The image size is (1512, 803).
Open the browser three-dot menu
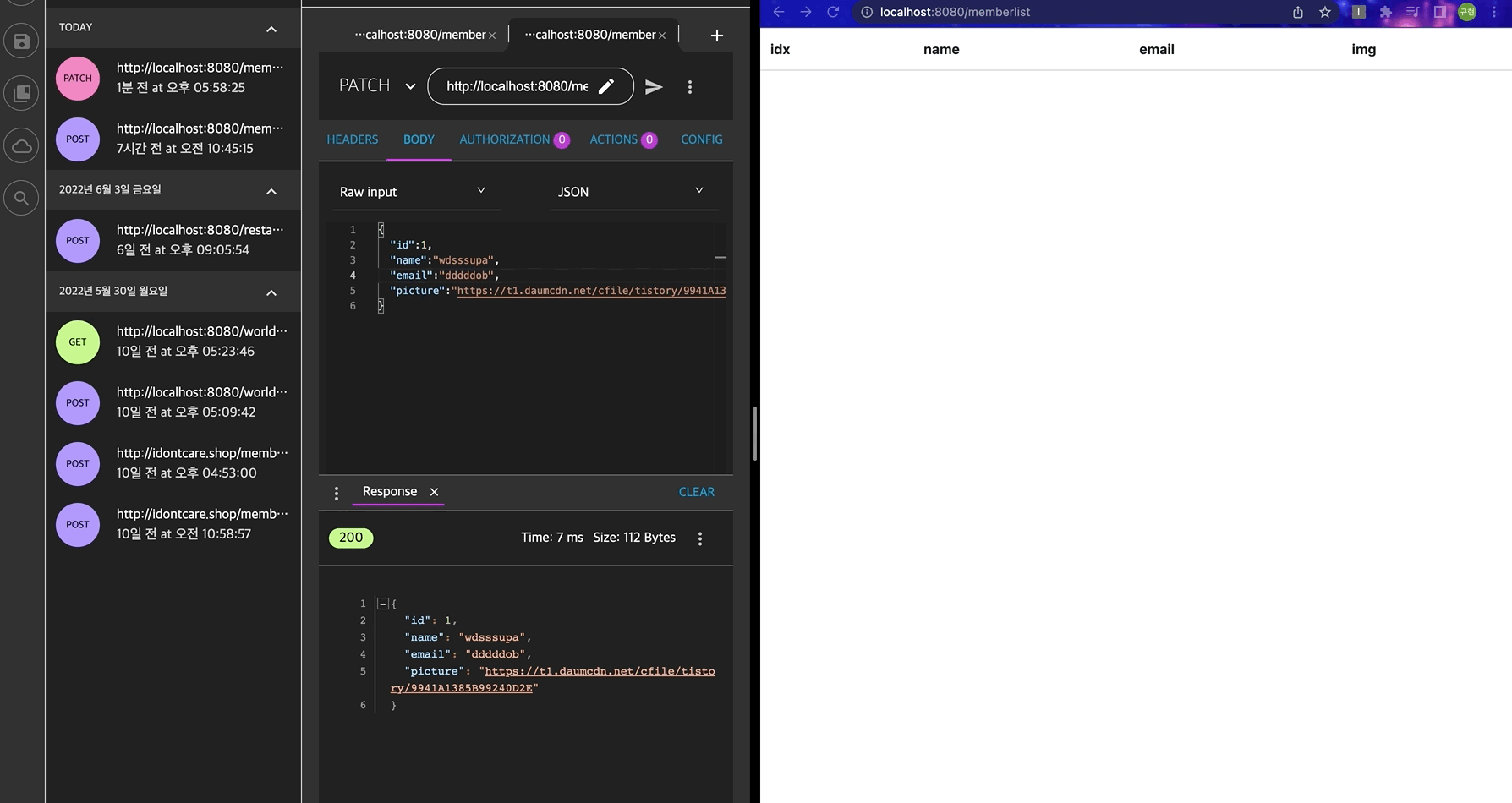click(x=1494, y=12)
